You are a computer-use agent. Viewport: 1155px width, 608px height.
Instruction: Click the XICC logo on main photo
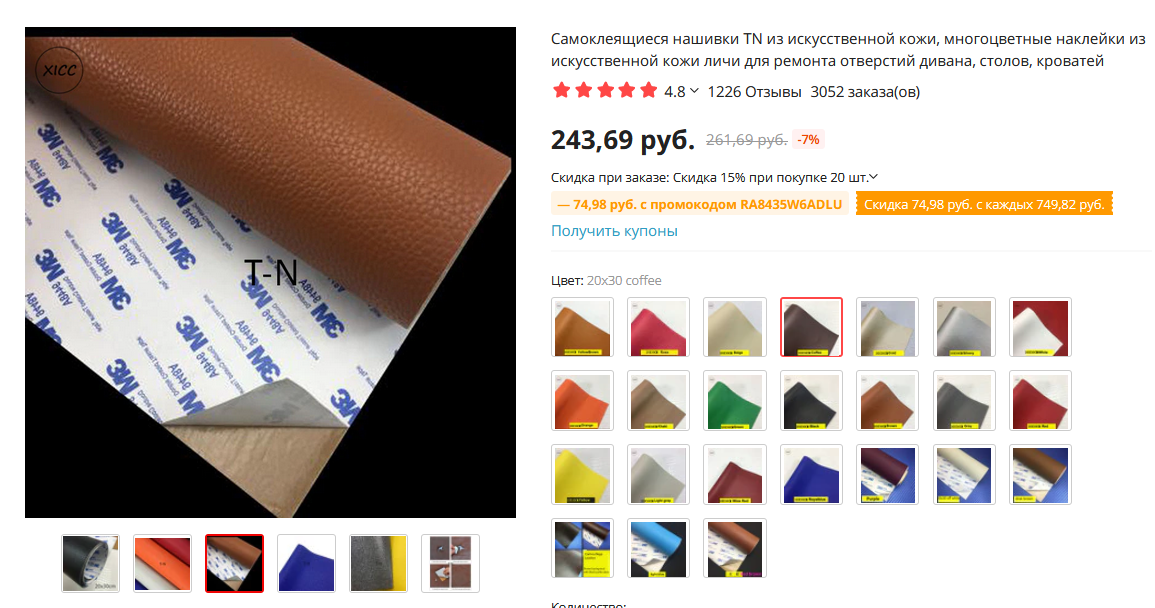click(59, 70)
